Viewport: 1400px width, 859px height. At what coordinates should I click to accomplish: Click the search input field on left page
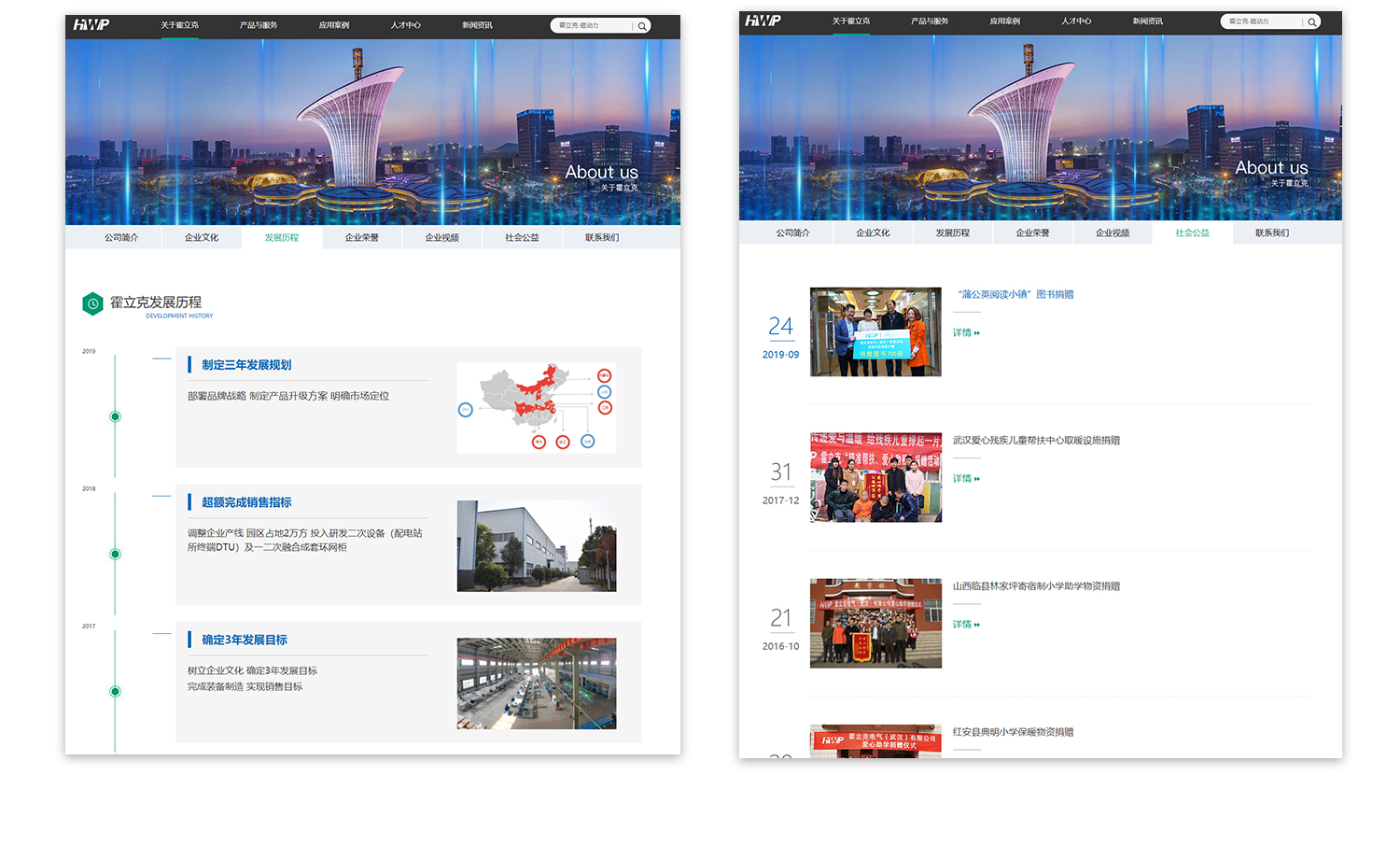(x=592, y=26)
